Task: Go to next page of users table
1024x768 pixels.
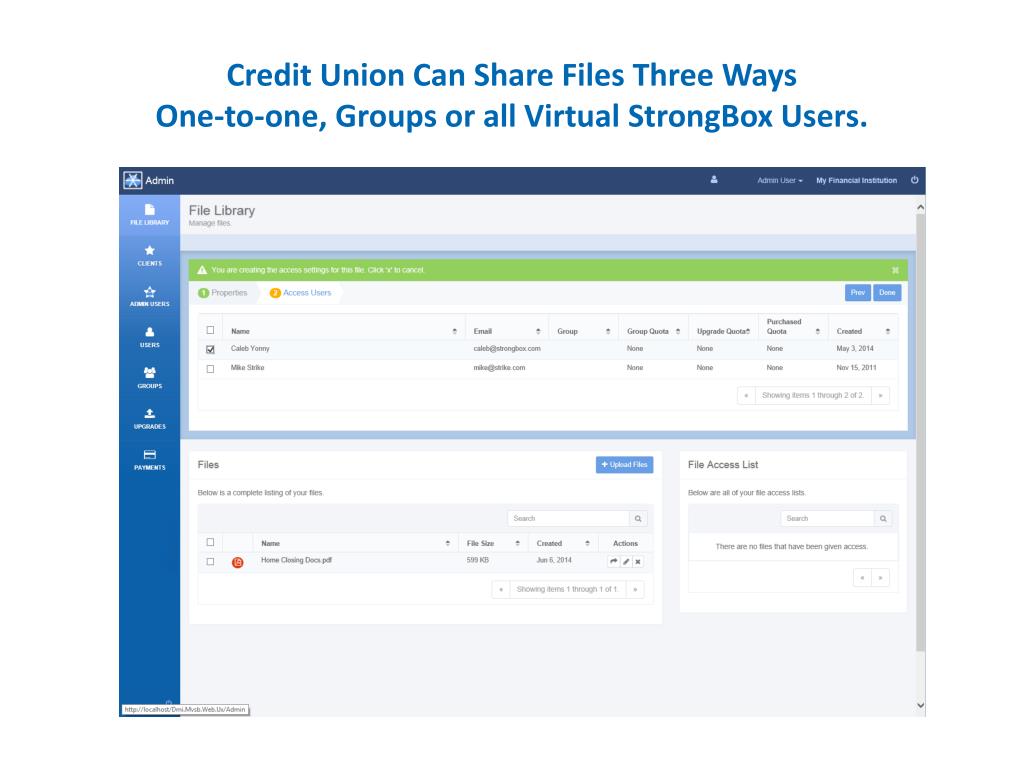Action: click(880, 395)
